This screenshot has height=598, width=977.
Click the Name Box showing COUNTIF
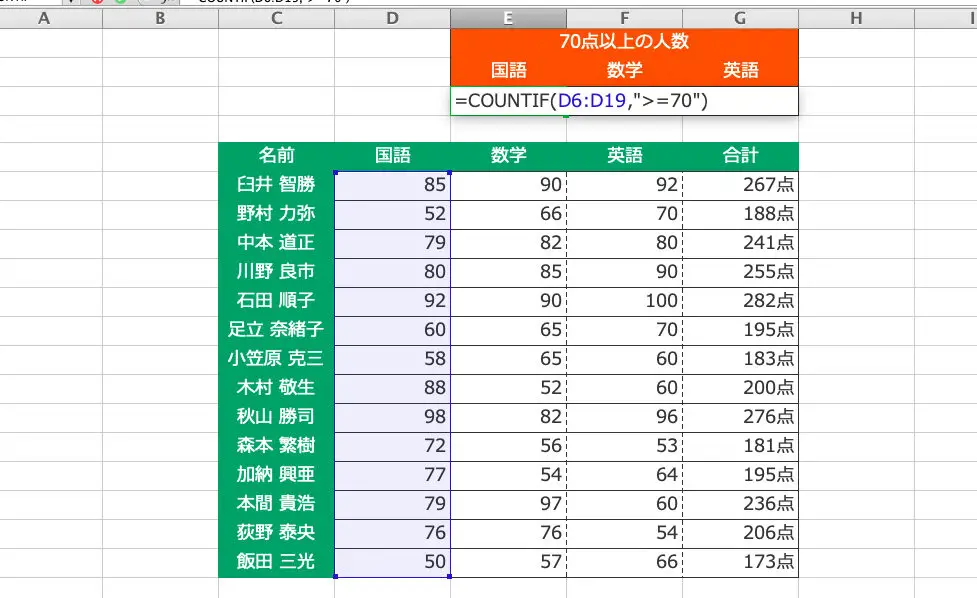(x=30, y=4)
